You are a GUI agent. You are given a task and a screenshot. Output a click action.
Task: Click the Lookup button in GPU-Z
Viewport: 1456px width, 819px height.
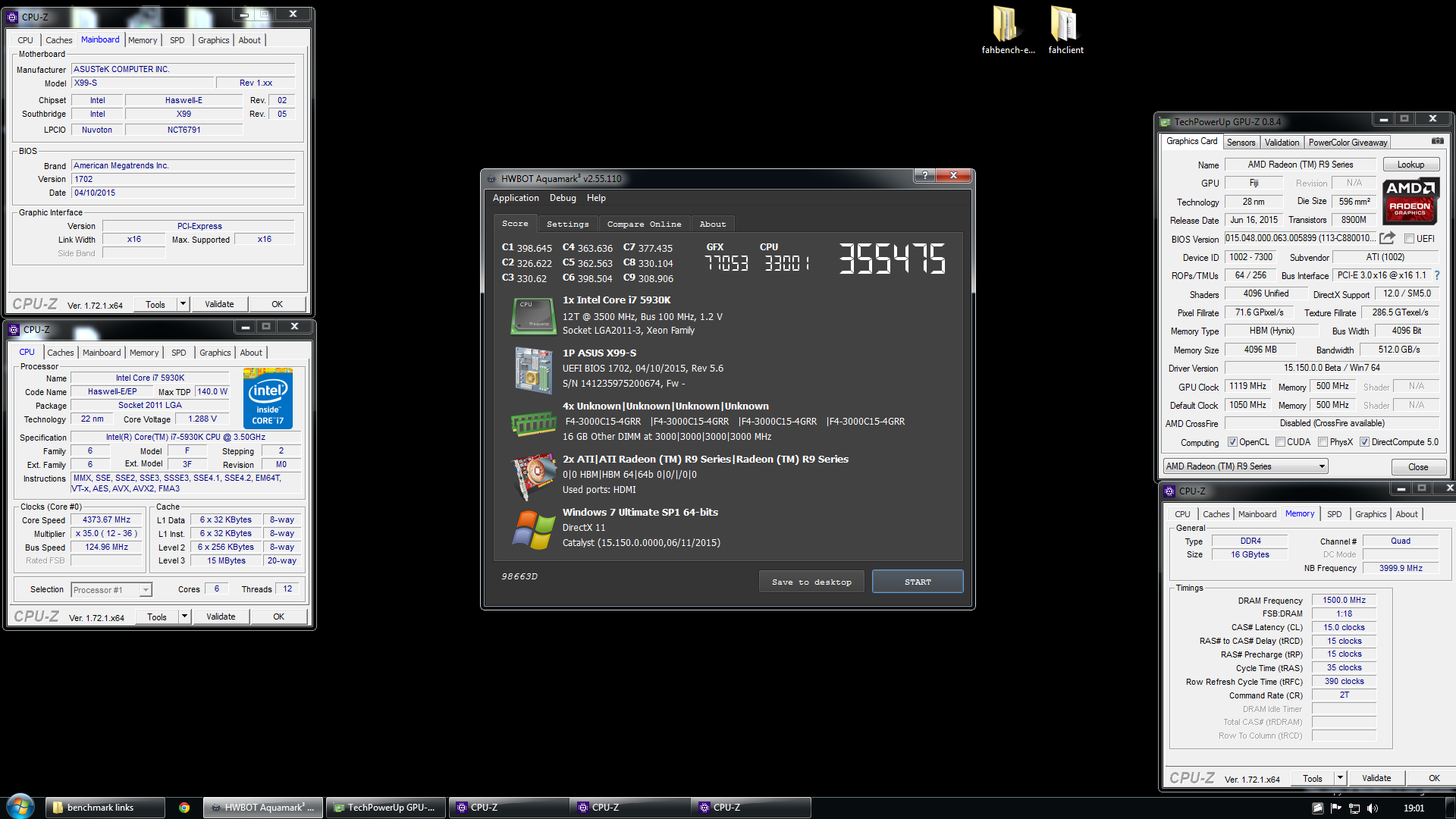pyautogui.click(x=1410, y=165)
